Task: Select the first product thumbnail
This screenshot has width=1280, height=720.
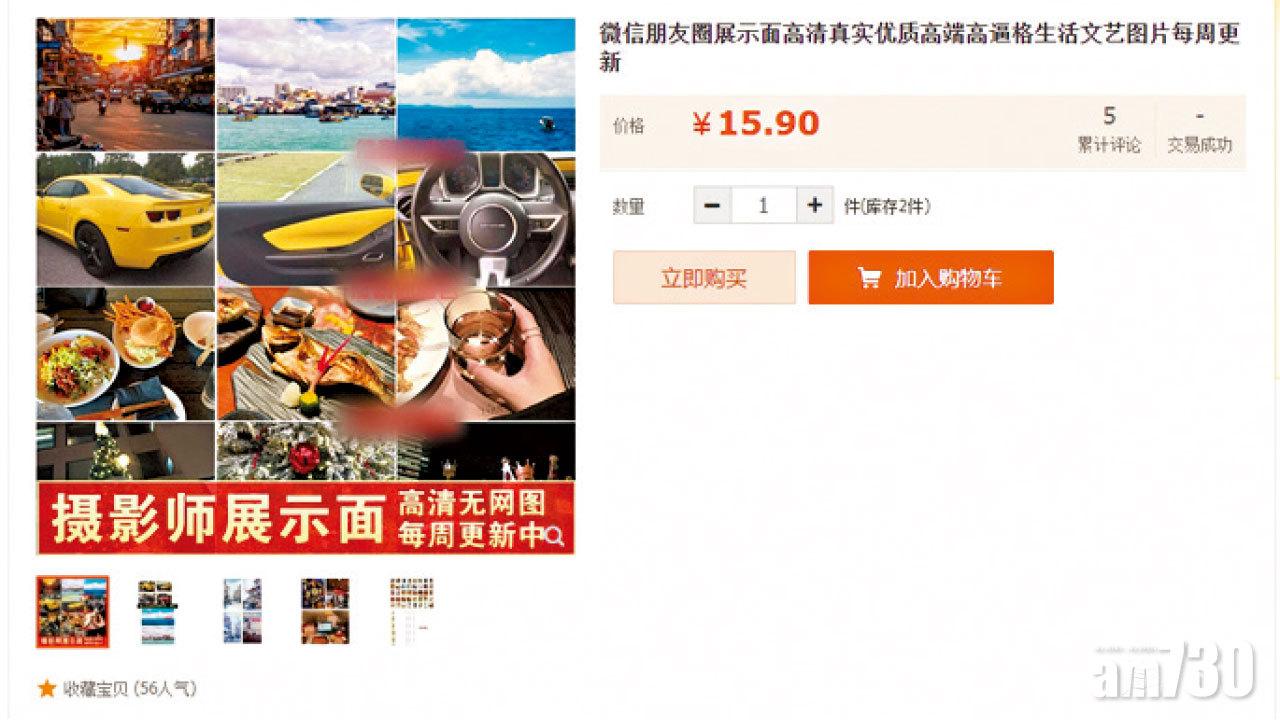Action: coord(73,611)
